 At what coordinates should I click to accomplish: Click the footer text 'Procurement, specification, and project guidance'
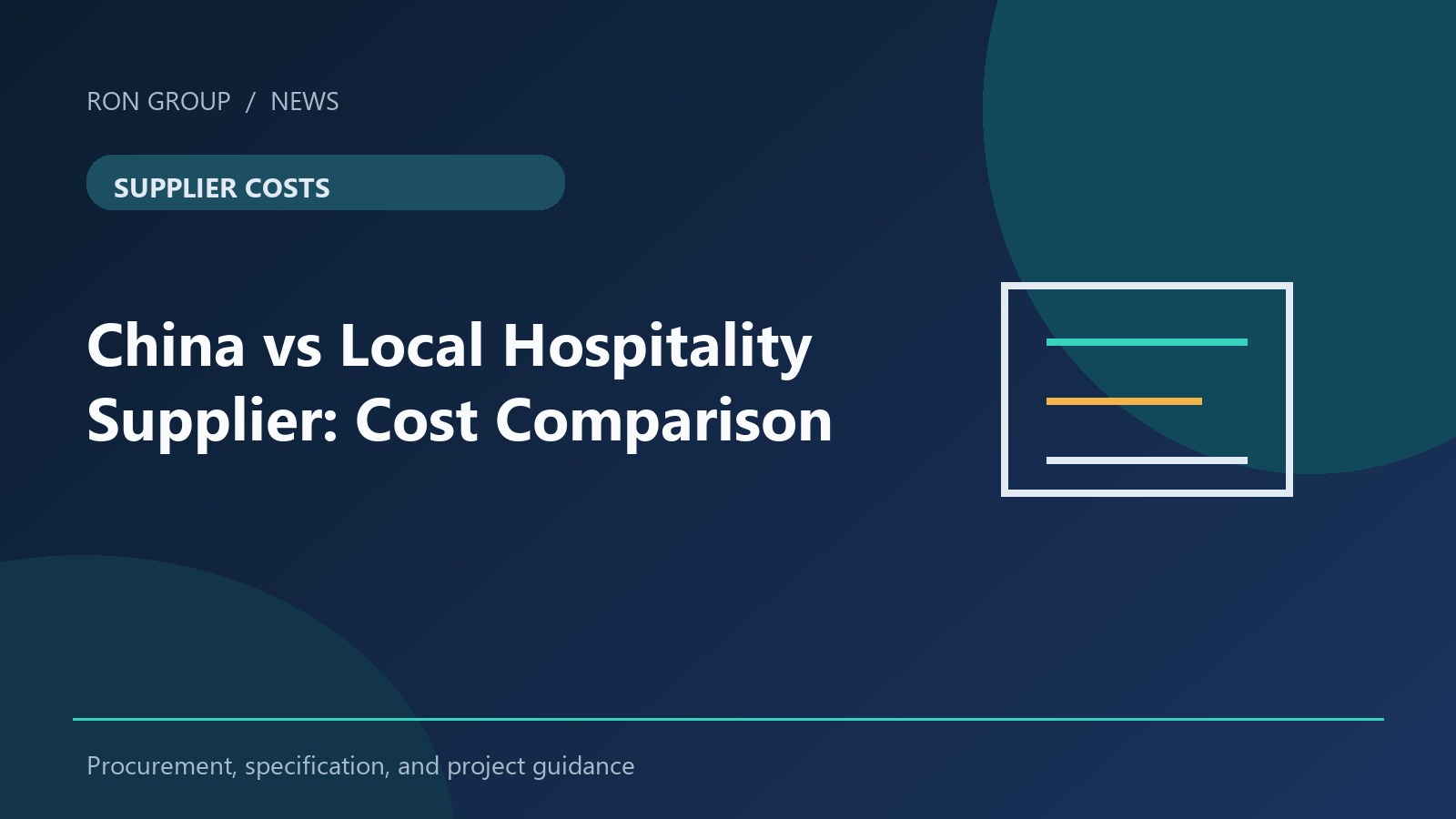(360, 766)
